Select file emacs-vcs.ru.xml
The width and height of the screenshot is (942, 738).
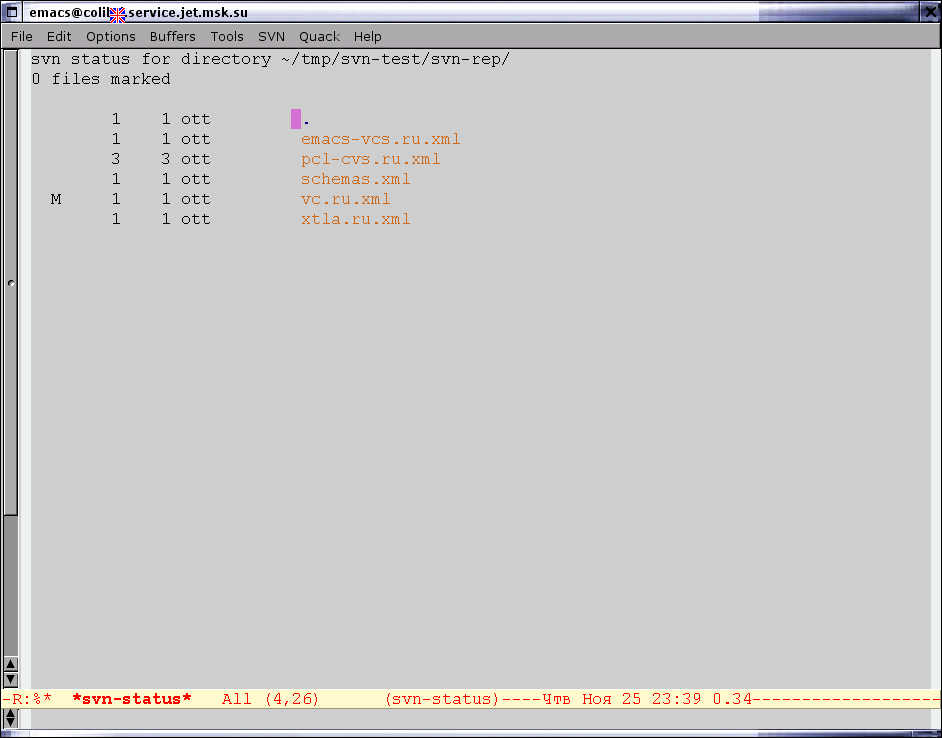380,139
